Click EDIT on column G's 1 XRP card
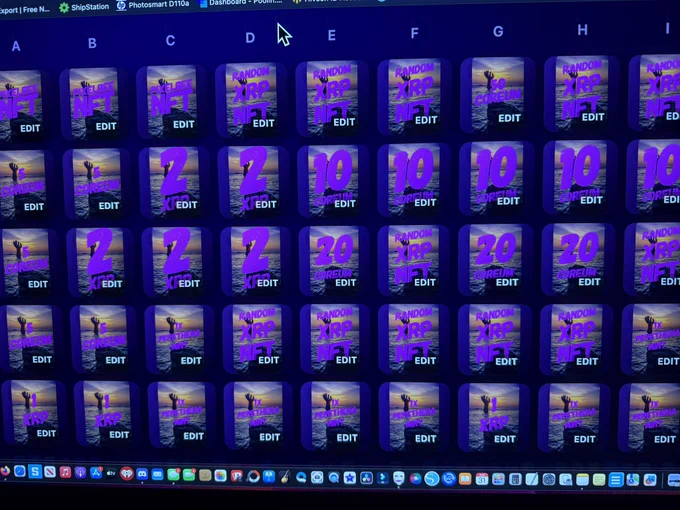680x510 pixels. tap(505, 439)
